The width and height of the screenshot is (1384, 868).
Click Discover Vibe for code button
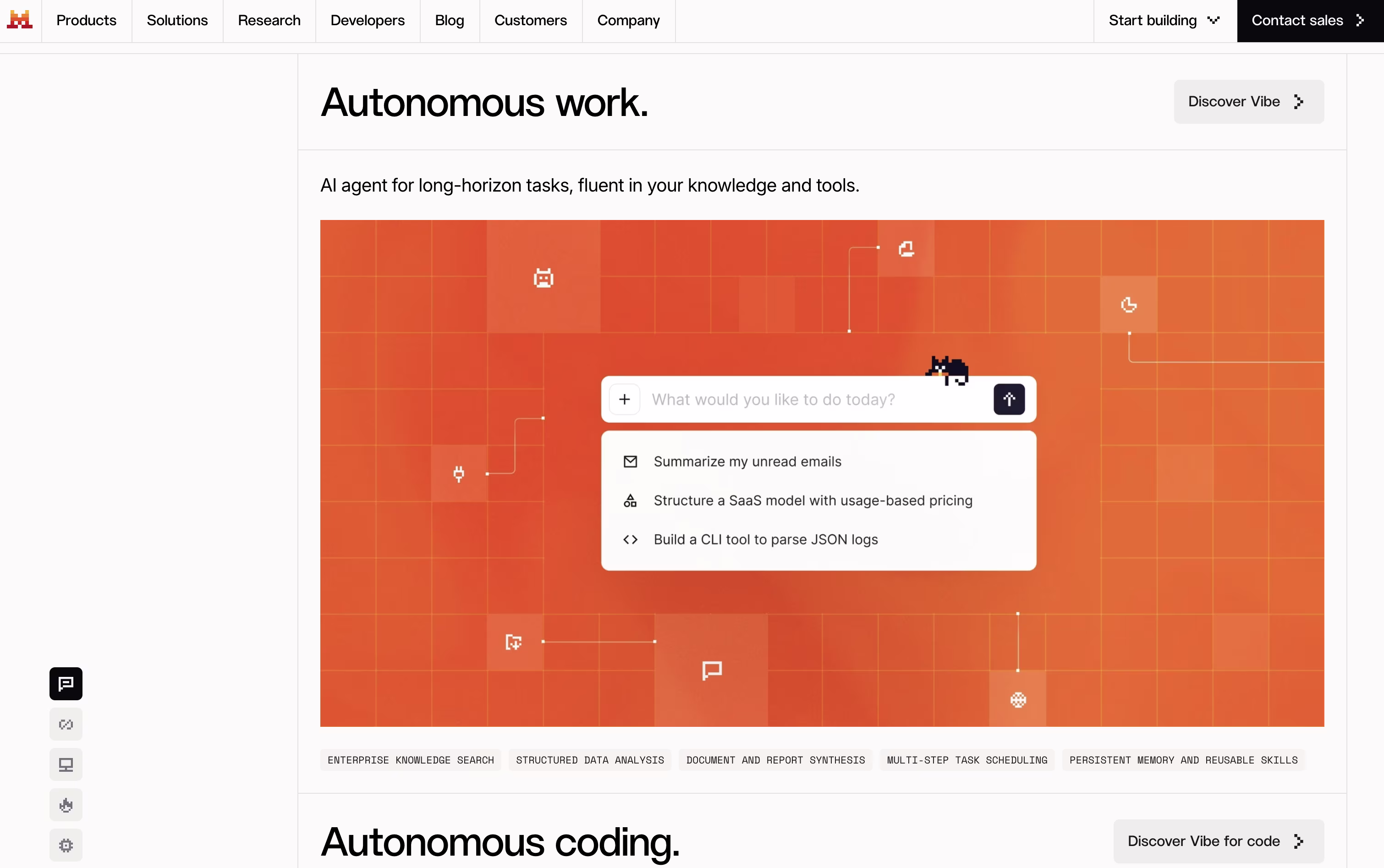point(1218,841)
